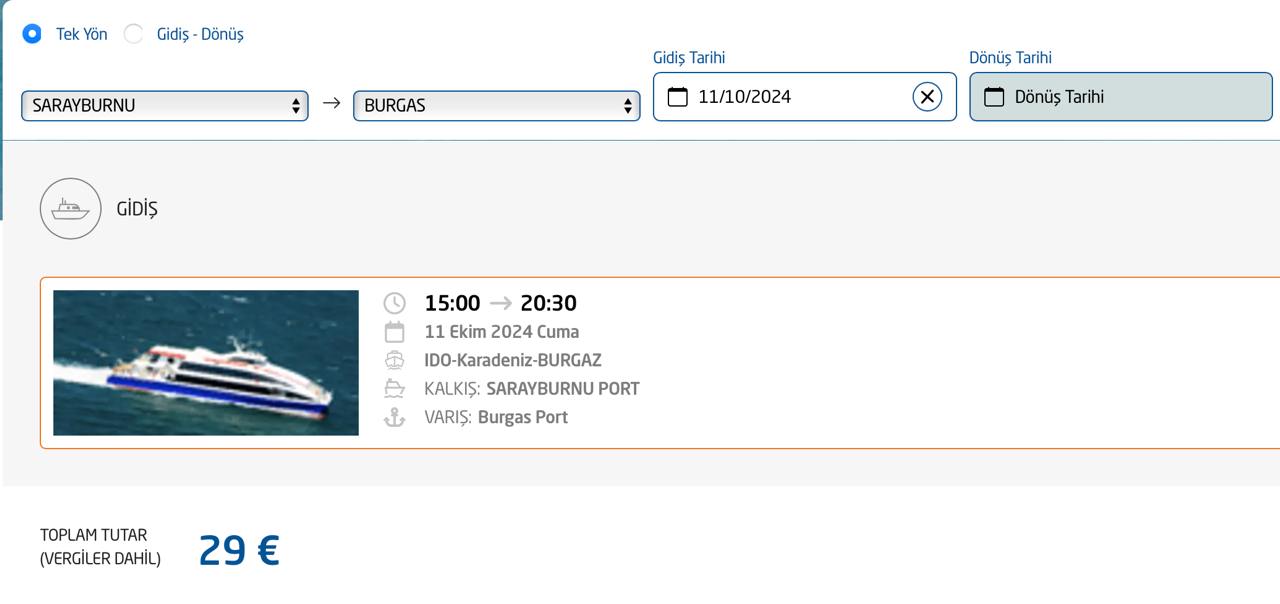Open the BURGAS arrival port dropdown
The width and height of the screenshot is (1280, 604).
pyautogui.click(x=496, y=105)
